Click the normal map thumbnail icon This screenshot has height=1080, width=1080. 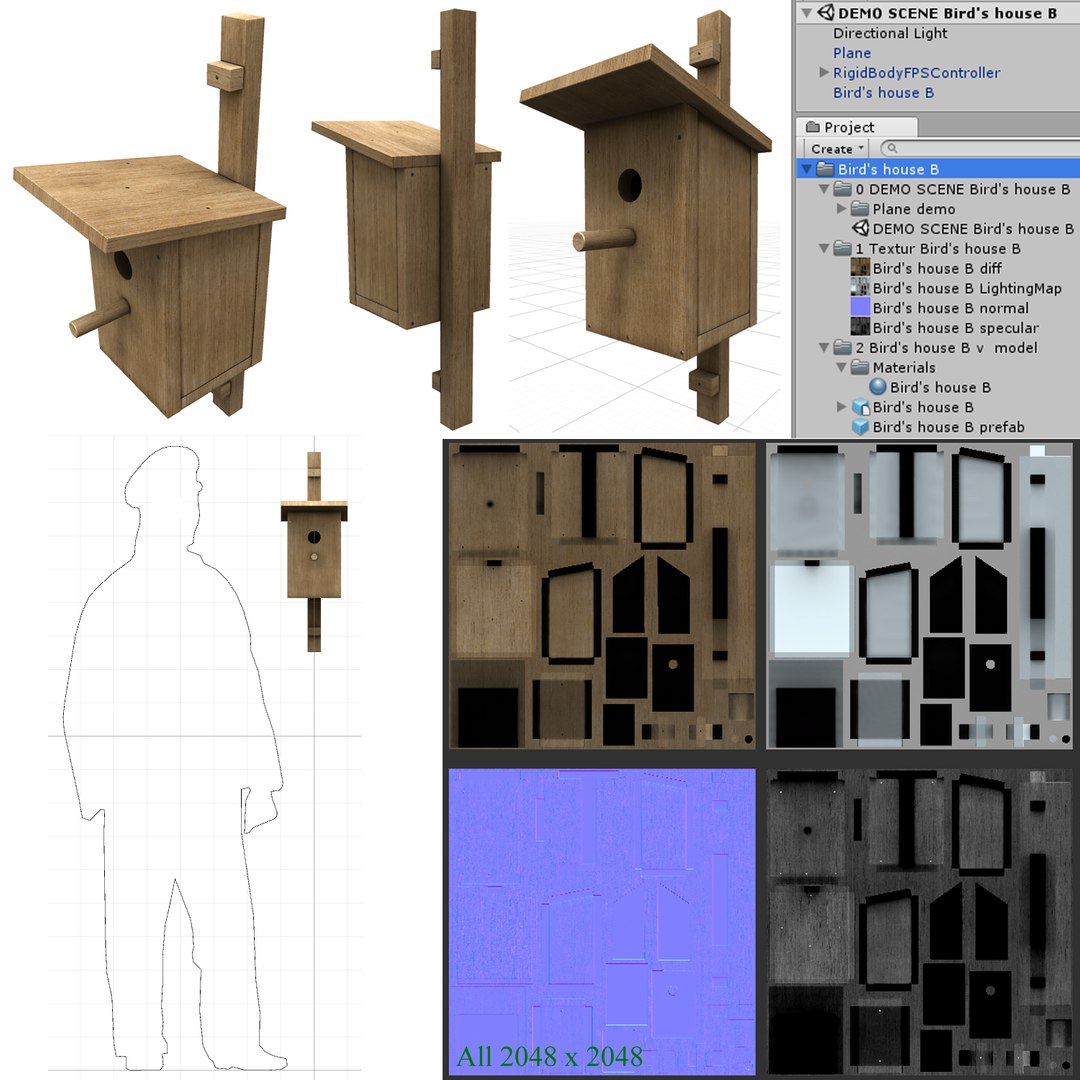pos(860,307)
